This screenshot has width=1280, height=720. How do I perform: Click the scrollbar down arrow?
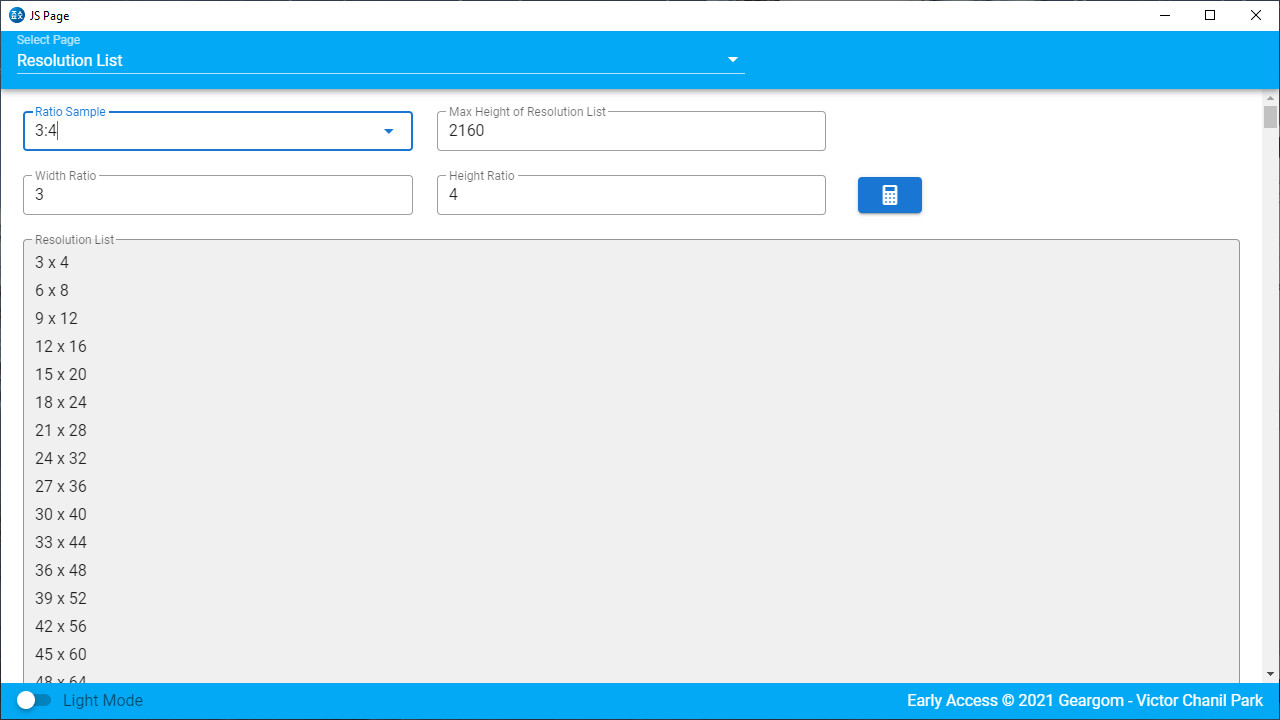tap(1271, 673)
